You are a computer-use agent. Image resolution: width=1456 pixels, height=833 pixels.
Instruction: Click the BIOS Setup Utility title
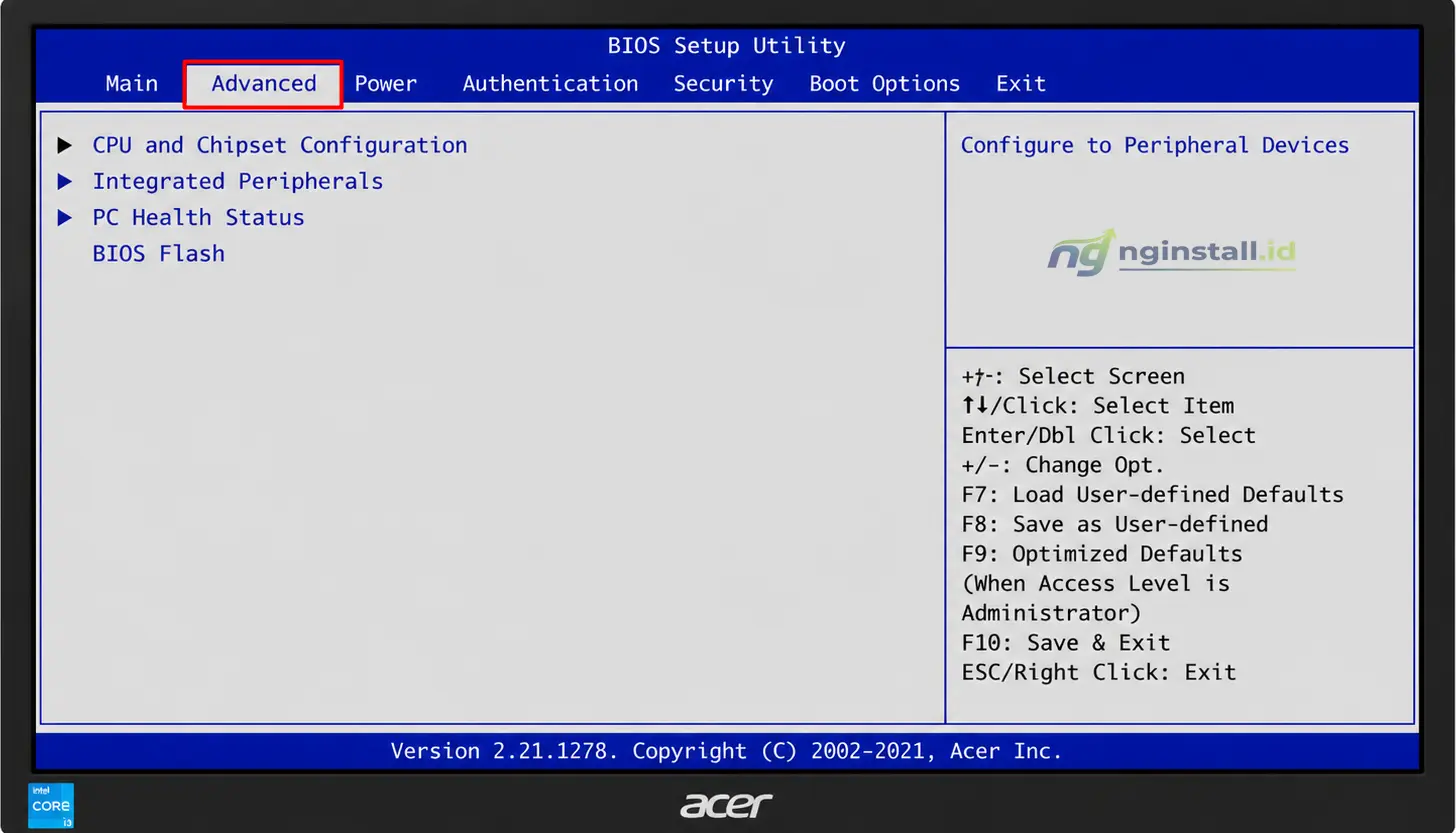727,46
